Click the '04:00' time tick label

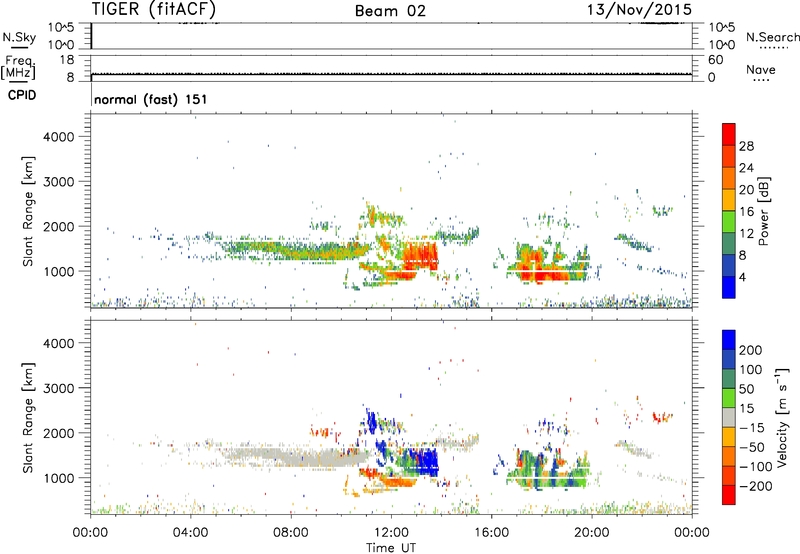(190, 533)
